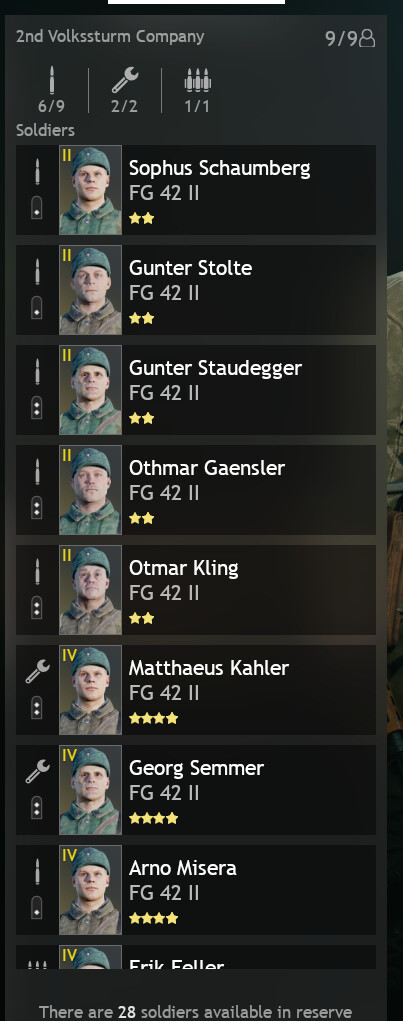Click rank insignia icon beside Gunter Staudegger
The width and height of the screenshot is (403, 1021).
point(37,408)
